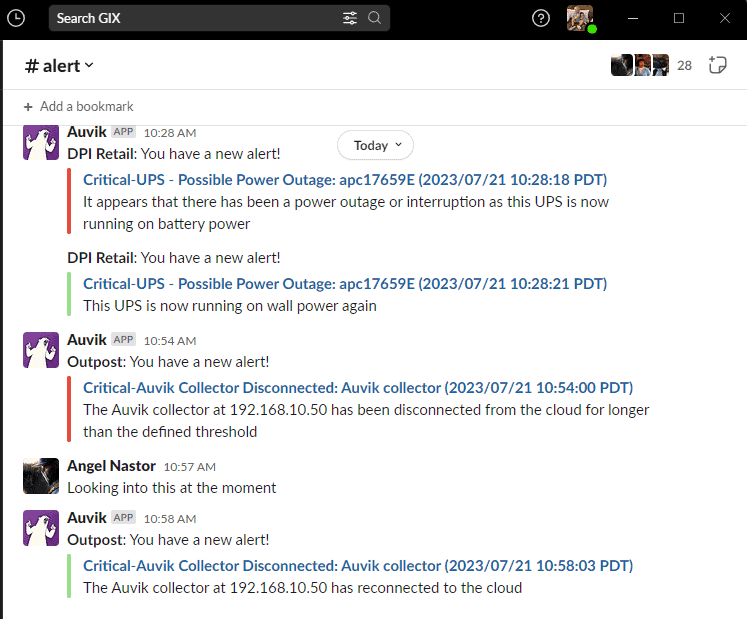Open Critical-UPS alert link at 10:28:21 PDT
This screenshot has width=747, height=619.
[345, 284]
